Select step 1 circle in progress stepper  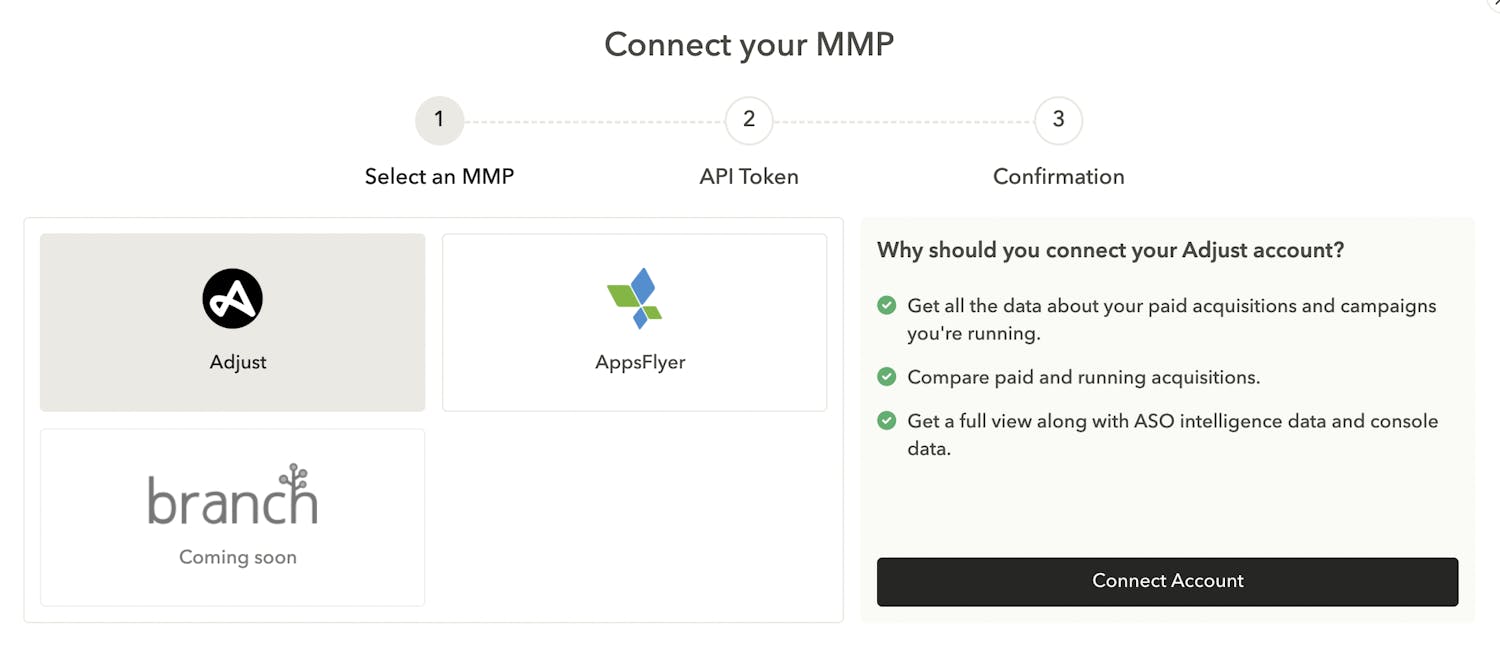pos(439,120)
